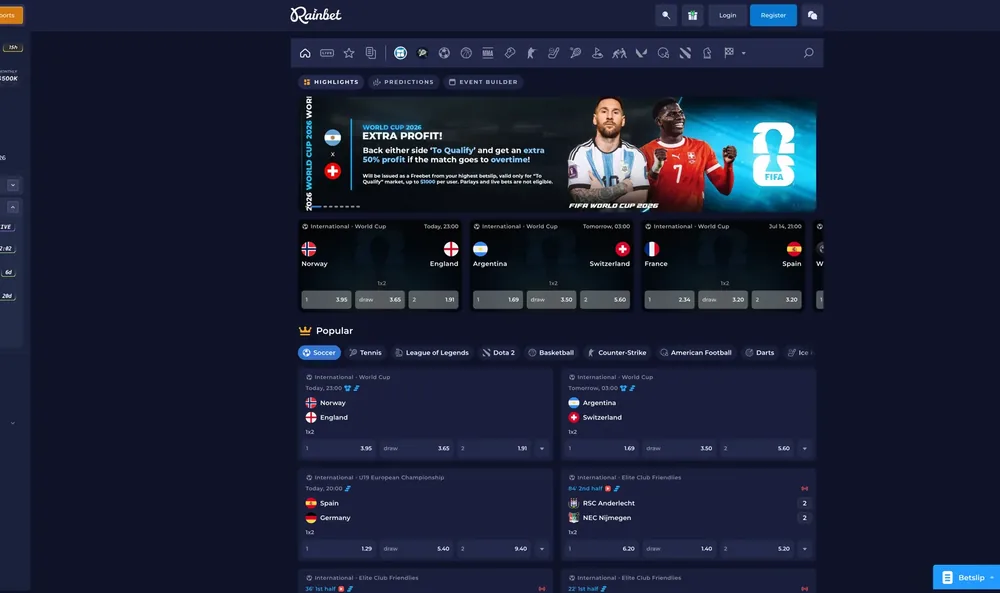
Task: Select the Basketball popular filter
Action: coord(551,353)
